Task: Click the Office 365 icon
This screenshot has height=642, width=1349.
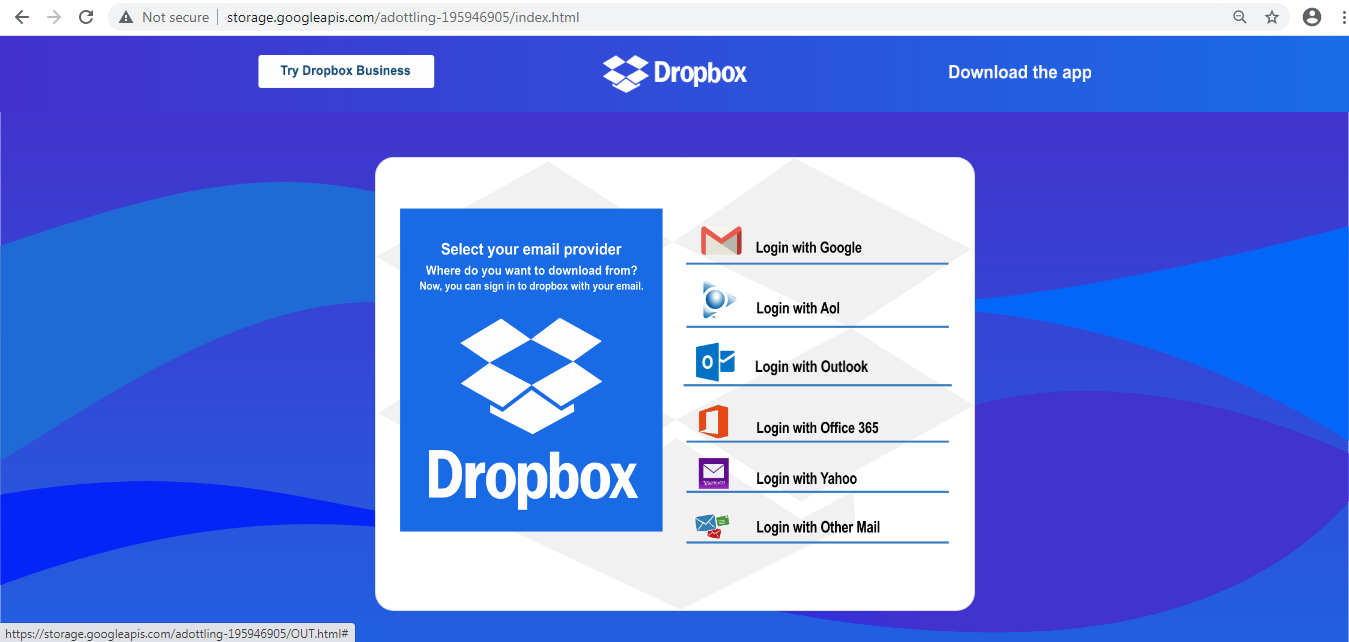Action: [714, 422]
